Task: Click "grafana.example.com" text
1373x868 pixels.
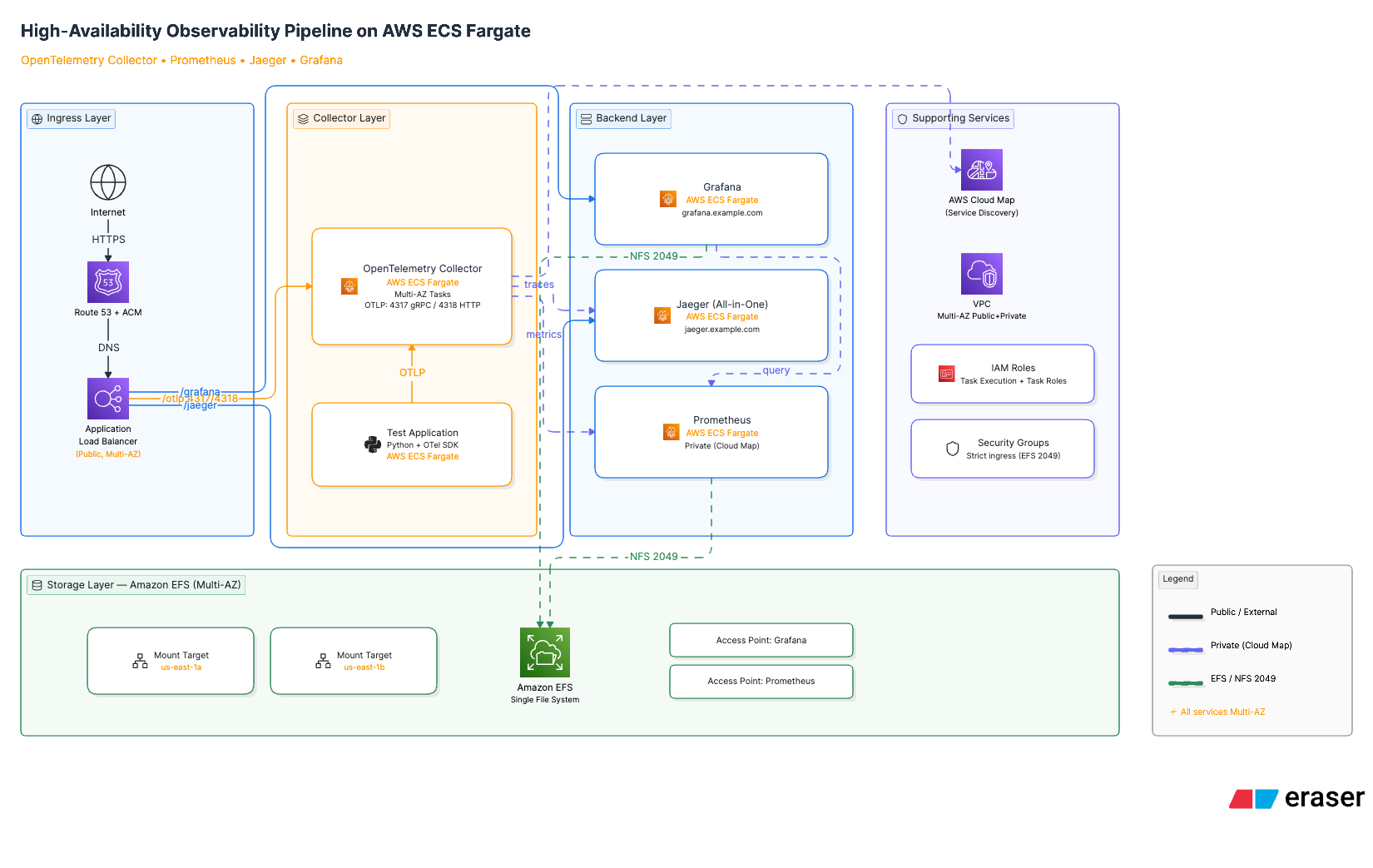Action: click(x=722, y=213)
